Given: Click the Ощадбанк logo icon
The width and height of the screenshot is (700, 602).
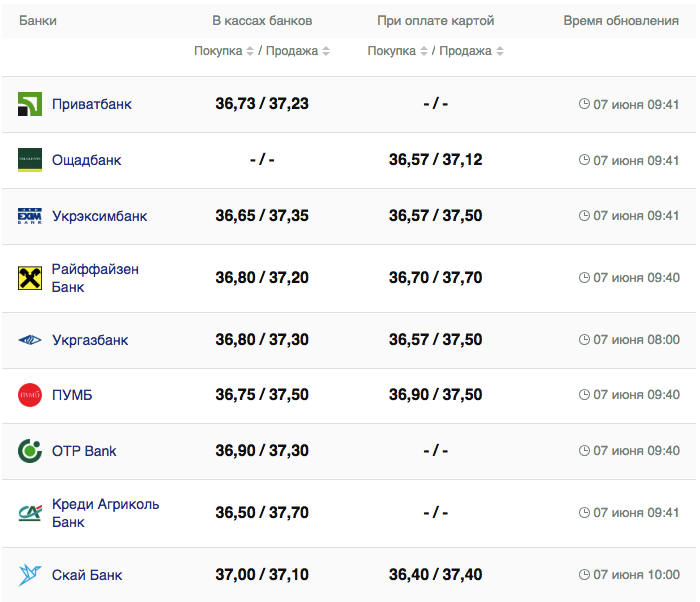Looking at the screenshot, I should (x=30, y=160).
